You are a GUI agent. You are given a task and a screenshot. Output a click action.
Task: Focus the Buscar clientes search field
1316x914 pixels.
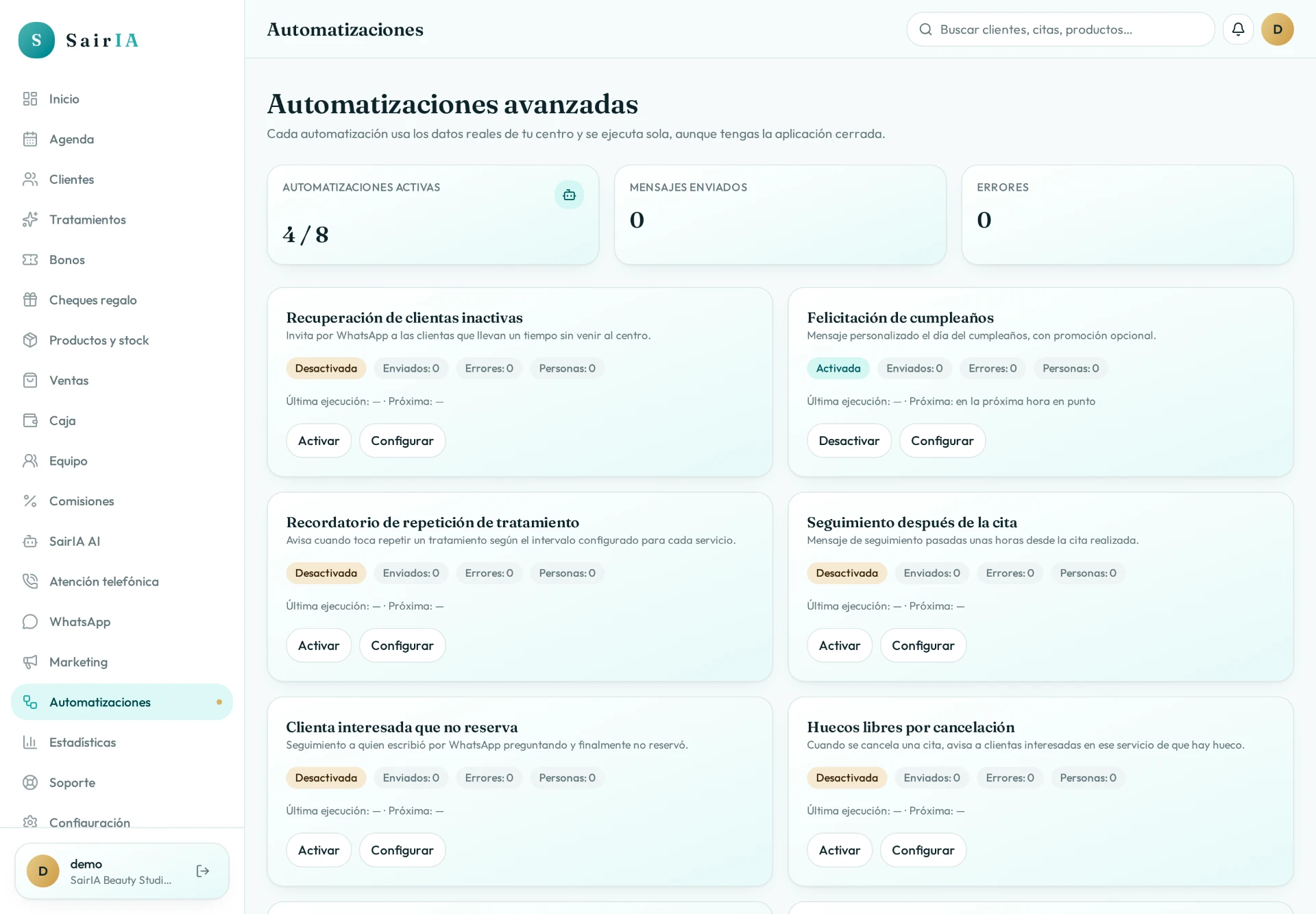point(1060,29)
